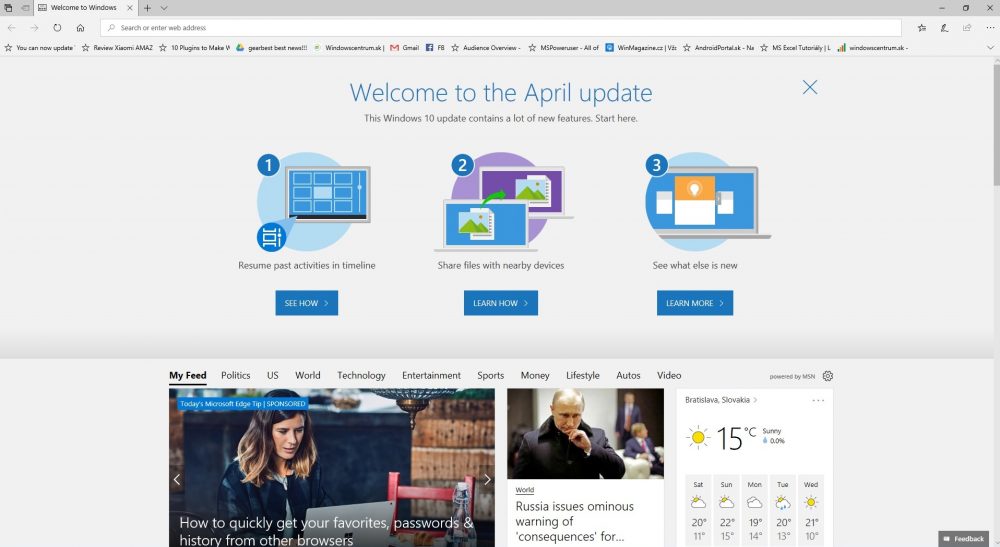Switch to the Entertainment tab
Screen dimensions: 1000x547
431,376
